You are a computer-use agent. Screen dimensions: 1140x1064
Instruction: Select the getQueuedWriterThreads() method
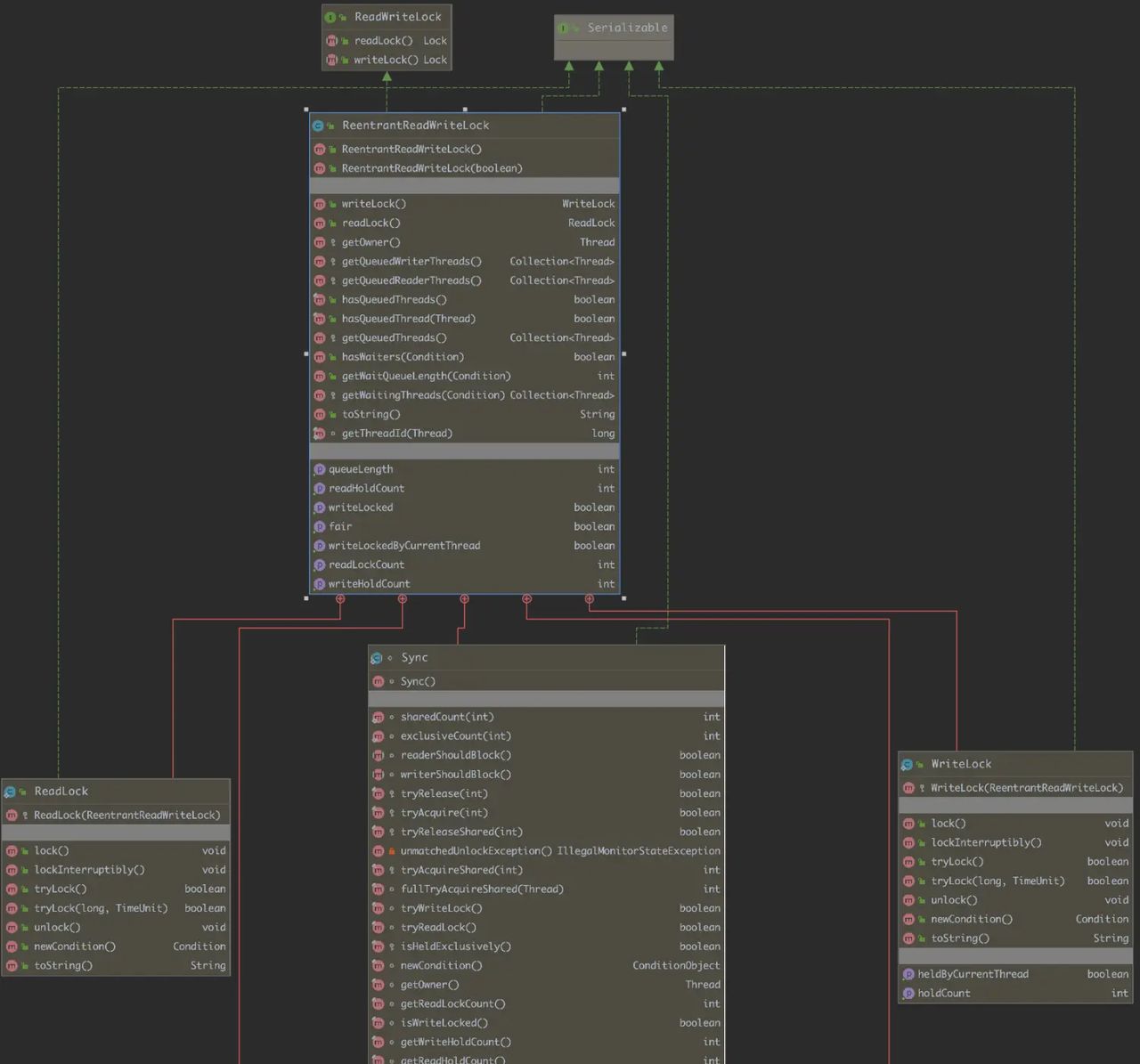tap(411, 262)
